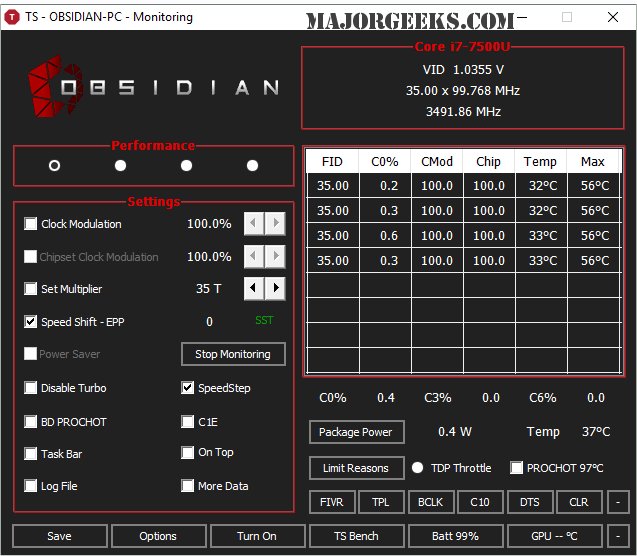
Task: Click the 0.6 C0% table cell
Action: [385, 236]
